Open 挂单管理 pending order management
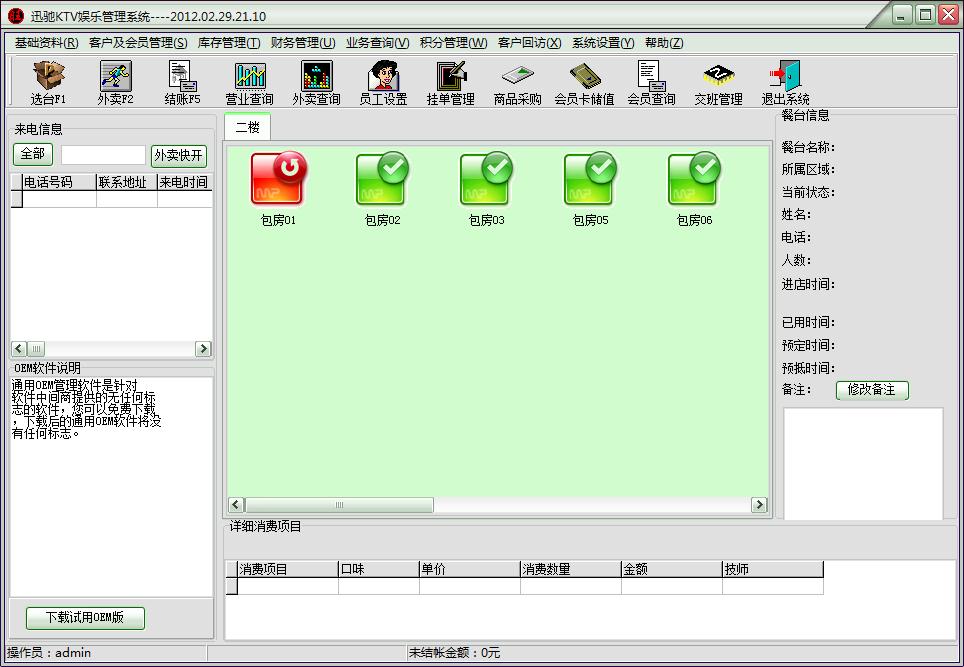This screenshot has height=667, width=964. point(451,82)
